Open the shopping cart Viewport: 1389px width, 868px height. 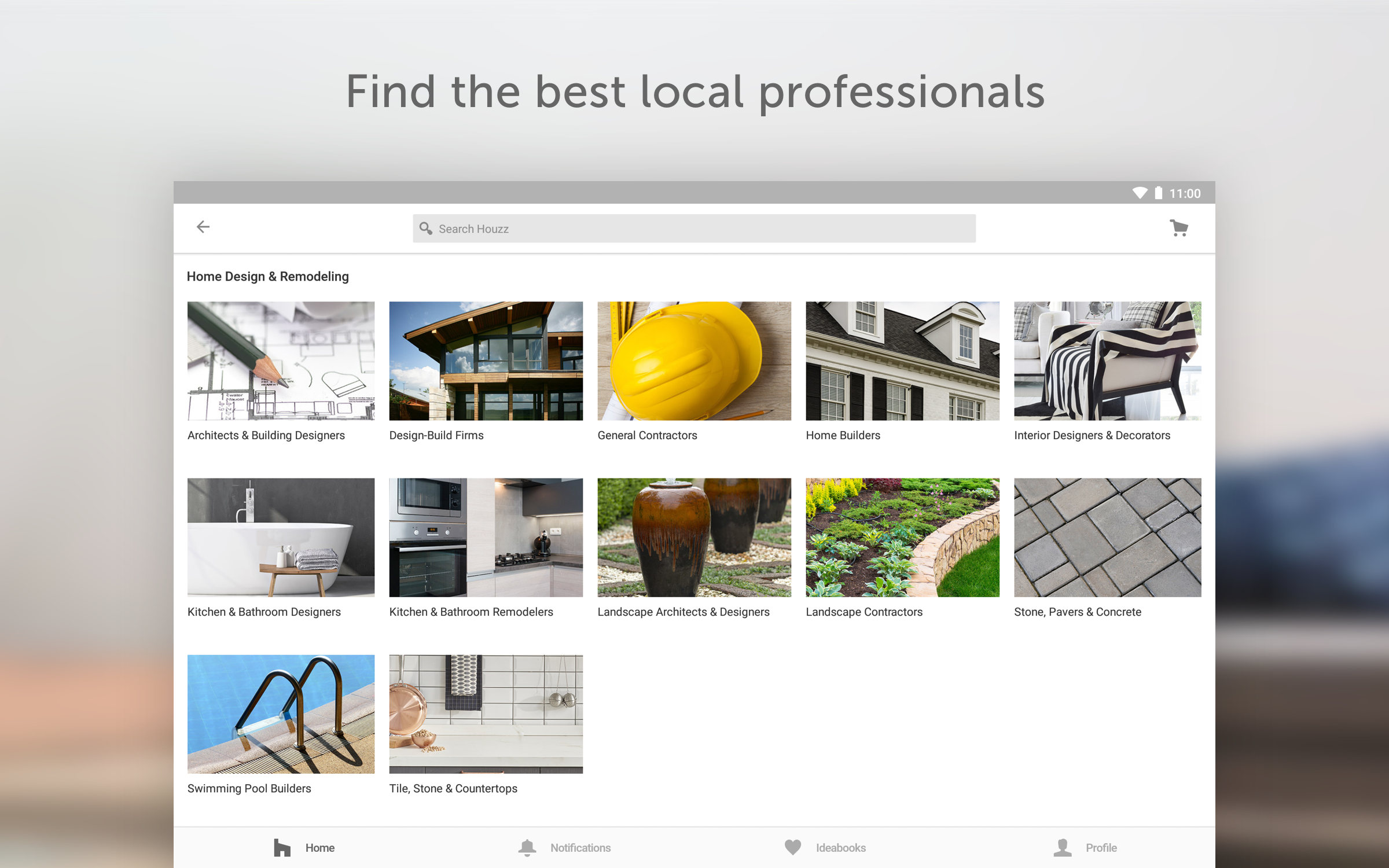coord(1178,228)
